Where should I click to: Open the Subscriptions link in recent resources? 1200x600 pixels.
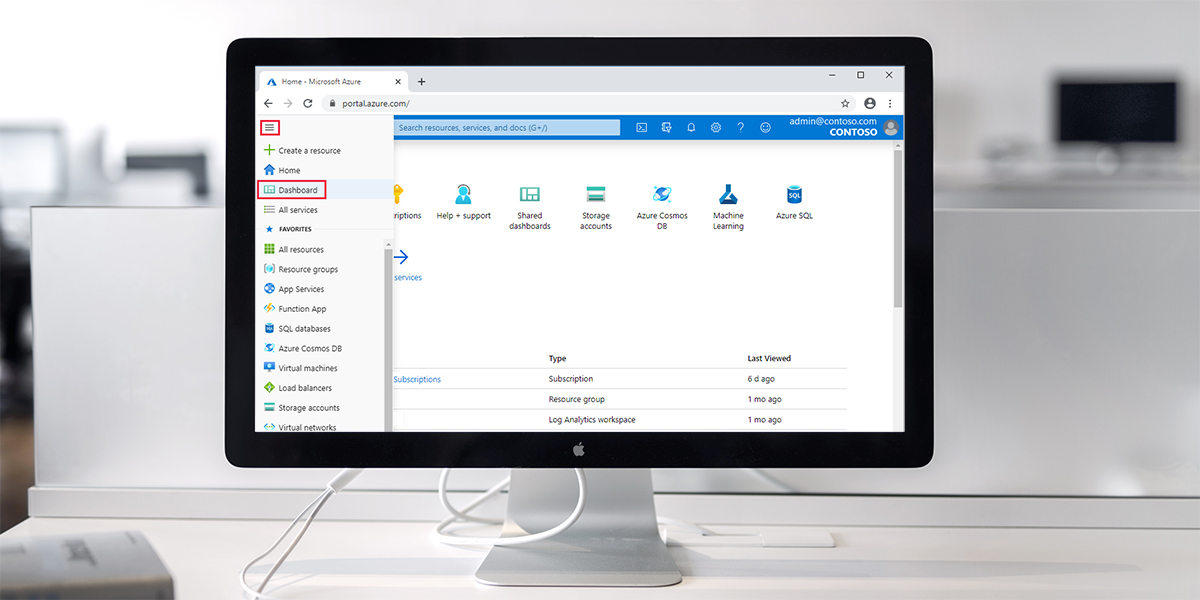417,380
